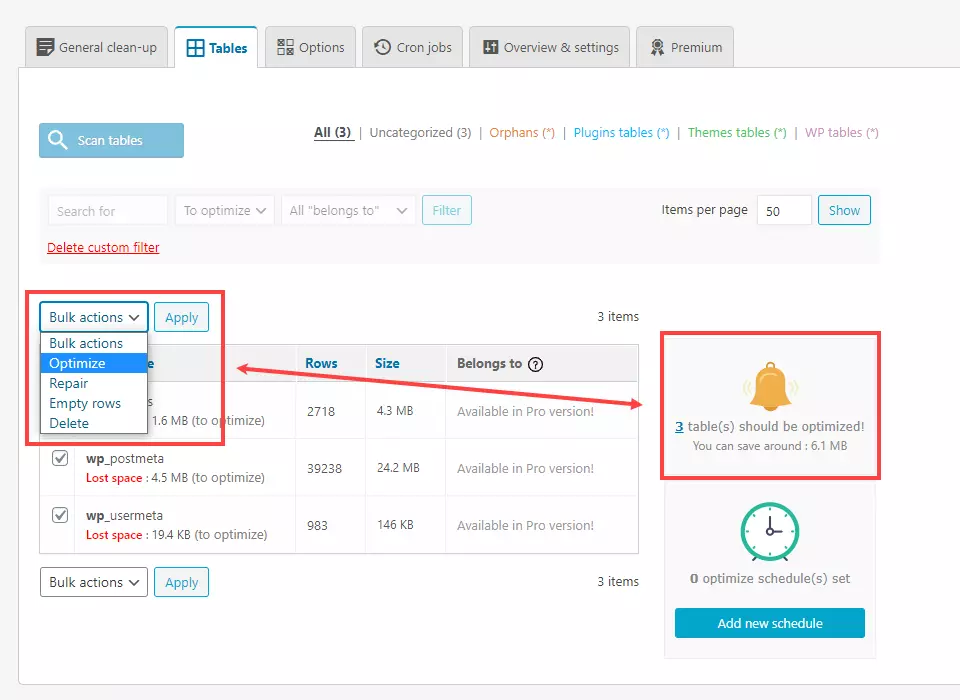Click the Overview & settings sliders icon
Screen dimensions: 960x700
point(490,47)
